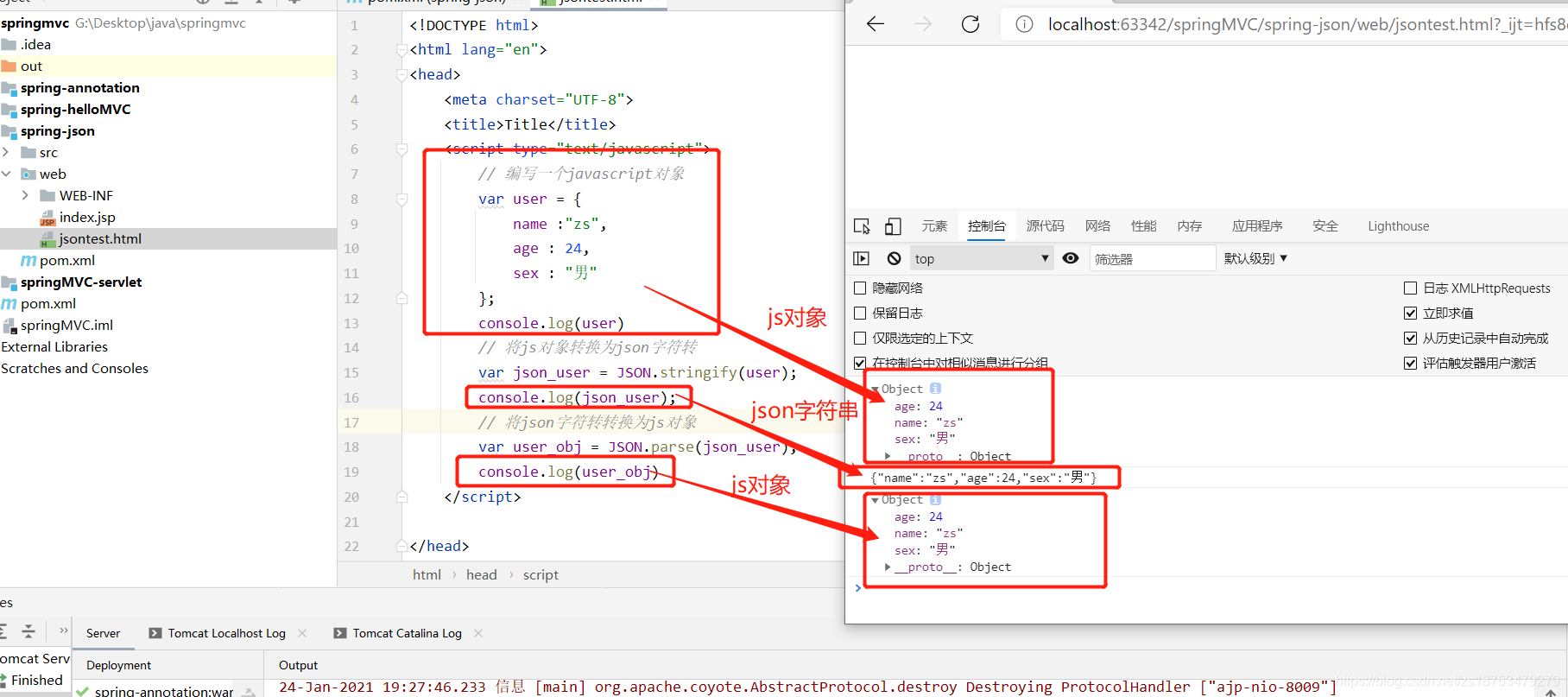This screenshot has height=697, width=1568.
Task: Click the .idea folder icon
Action: tap(9, 44)
